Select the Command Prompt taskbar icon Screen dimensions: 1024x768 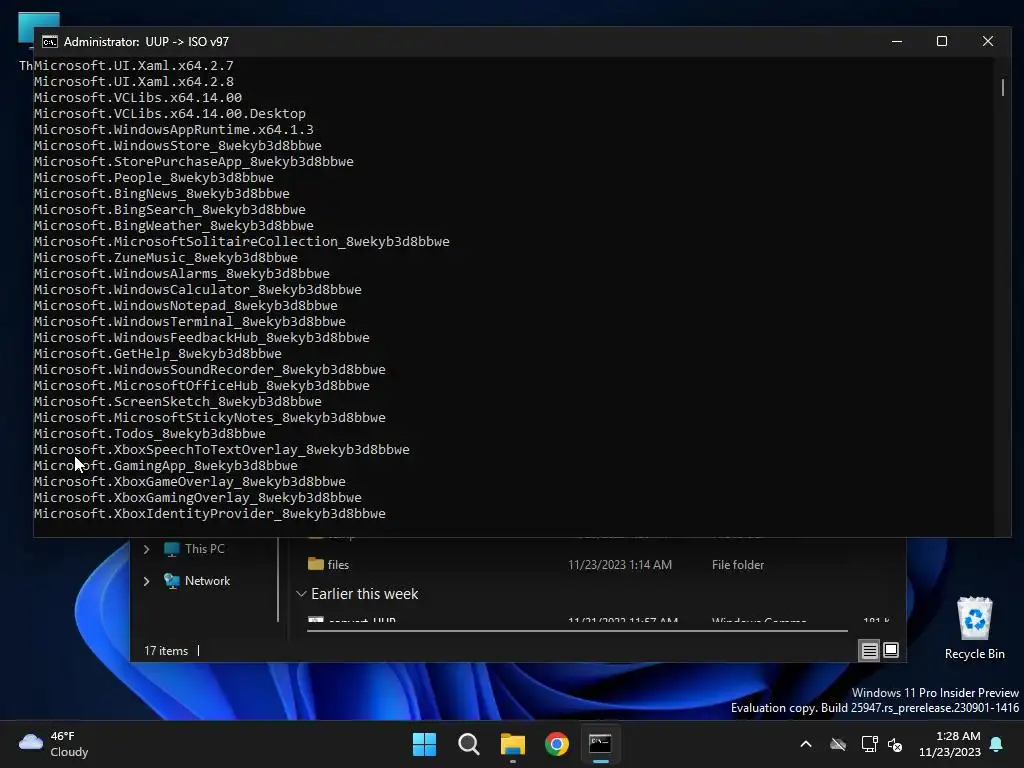[x=601, y=744]
